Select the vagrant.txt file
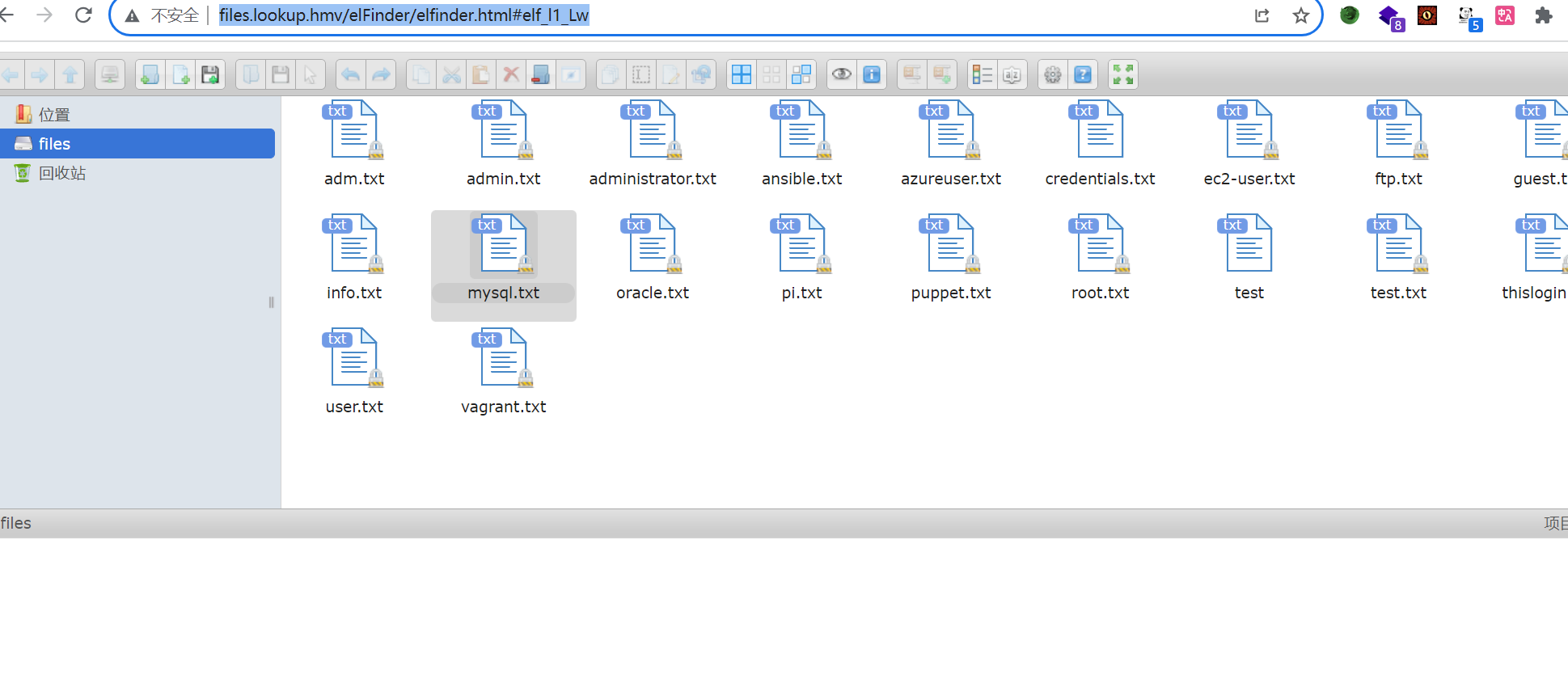Viewport: 1568px width, 692px height. (x=504, y=372)
